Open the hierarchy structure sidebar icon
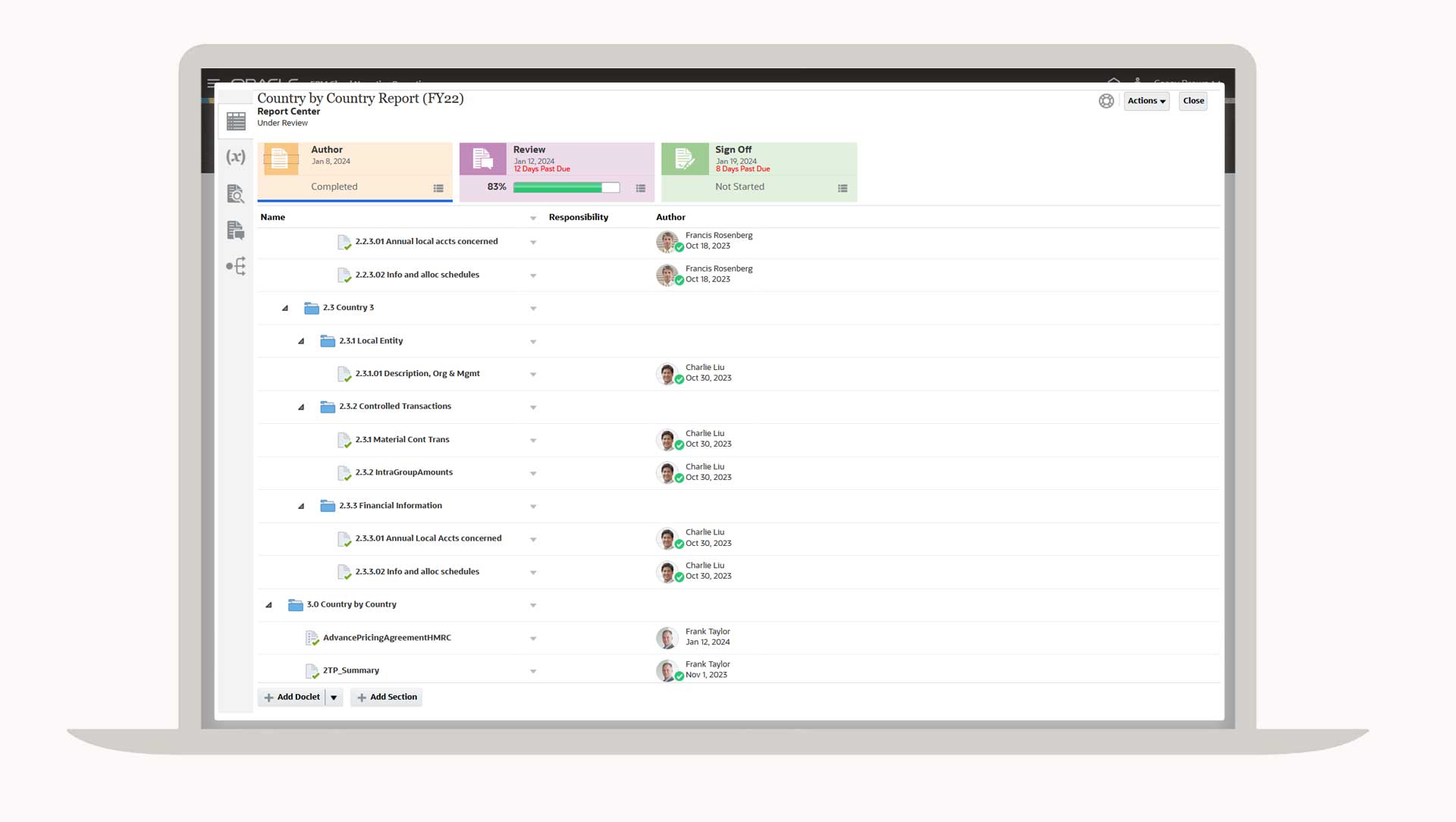This screenshot has height=822, width=1456. [236, 266]
